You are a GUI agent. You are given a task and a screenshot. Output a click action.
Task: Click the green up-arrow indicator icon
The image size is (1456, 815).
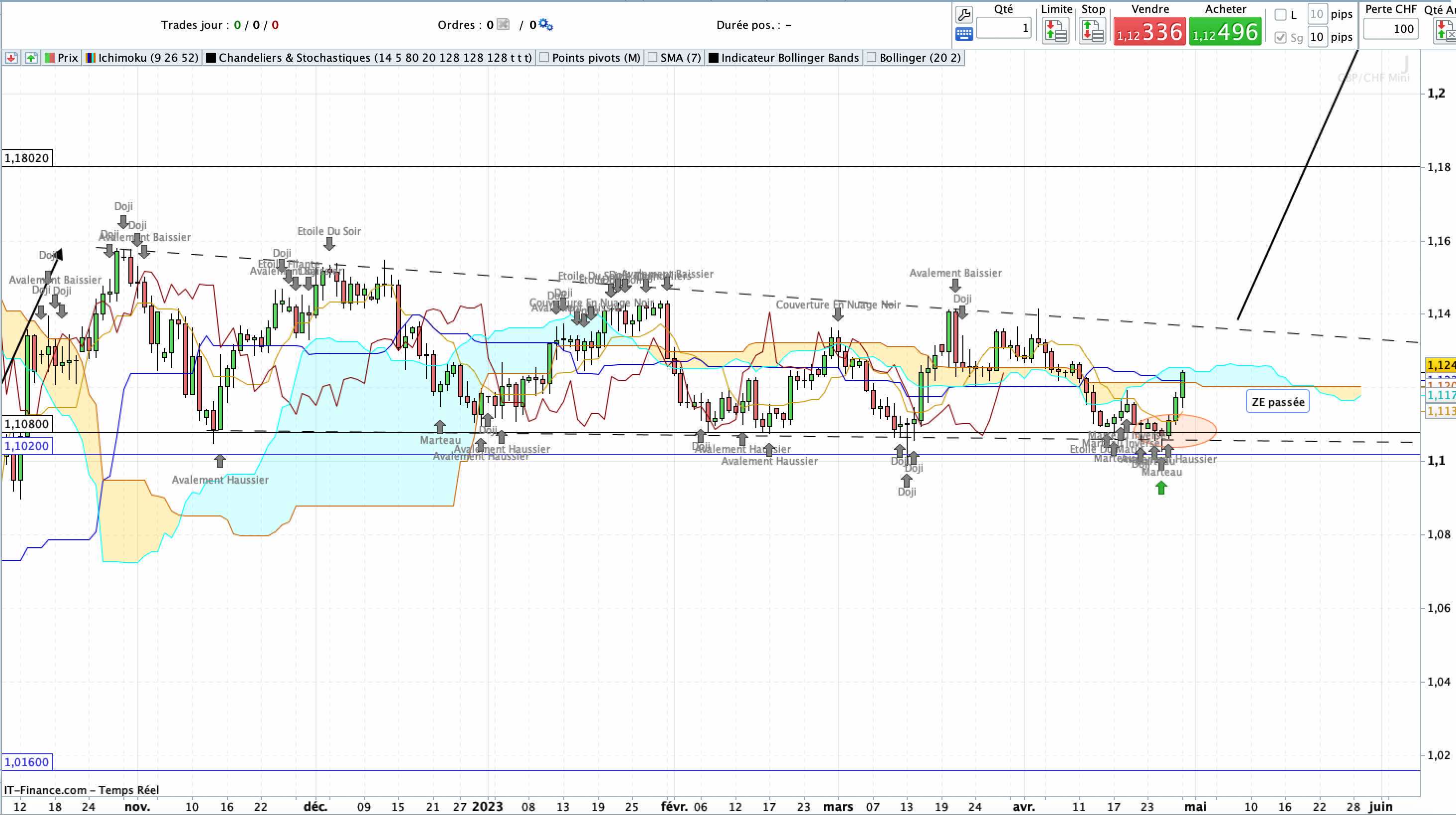pyautogui.click(x=31, y=58)
